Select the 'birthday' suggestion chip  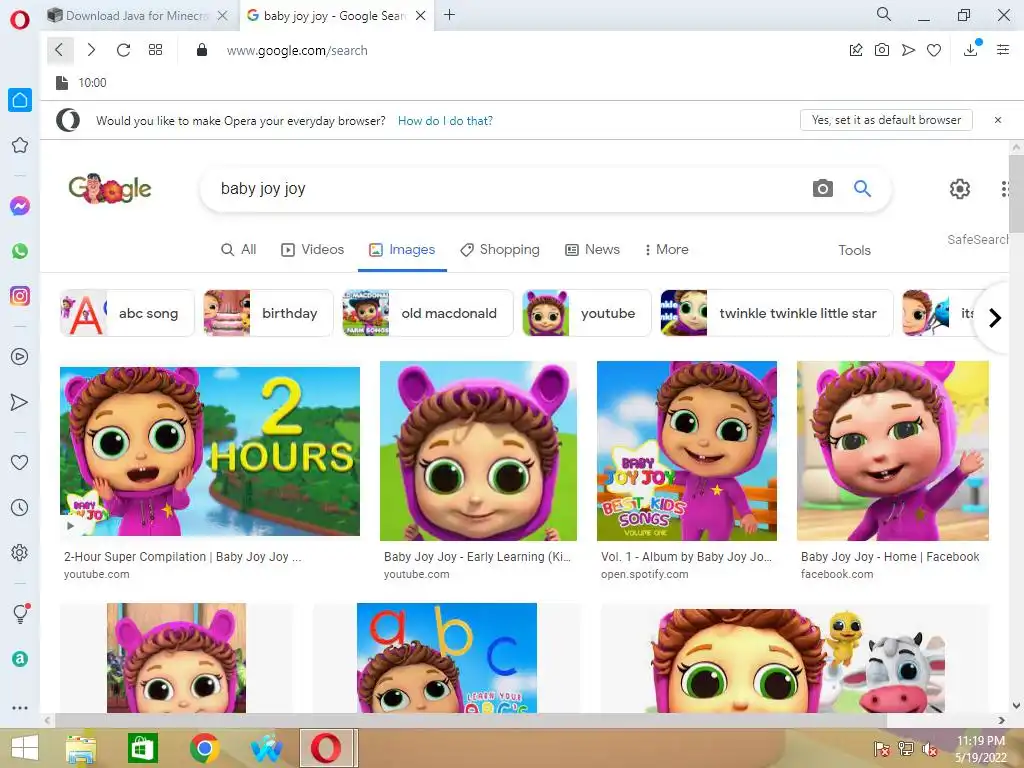(268, 313)
